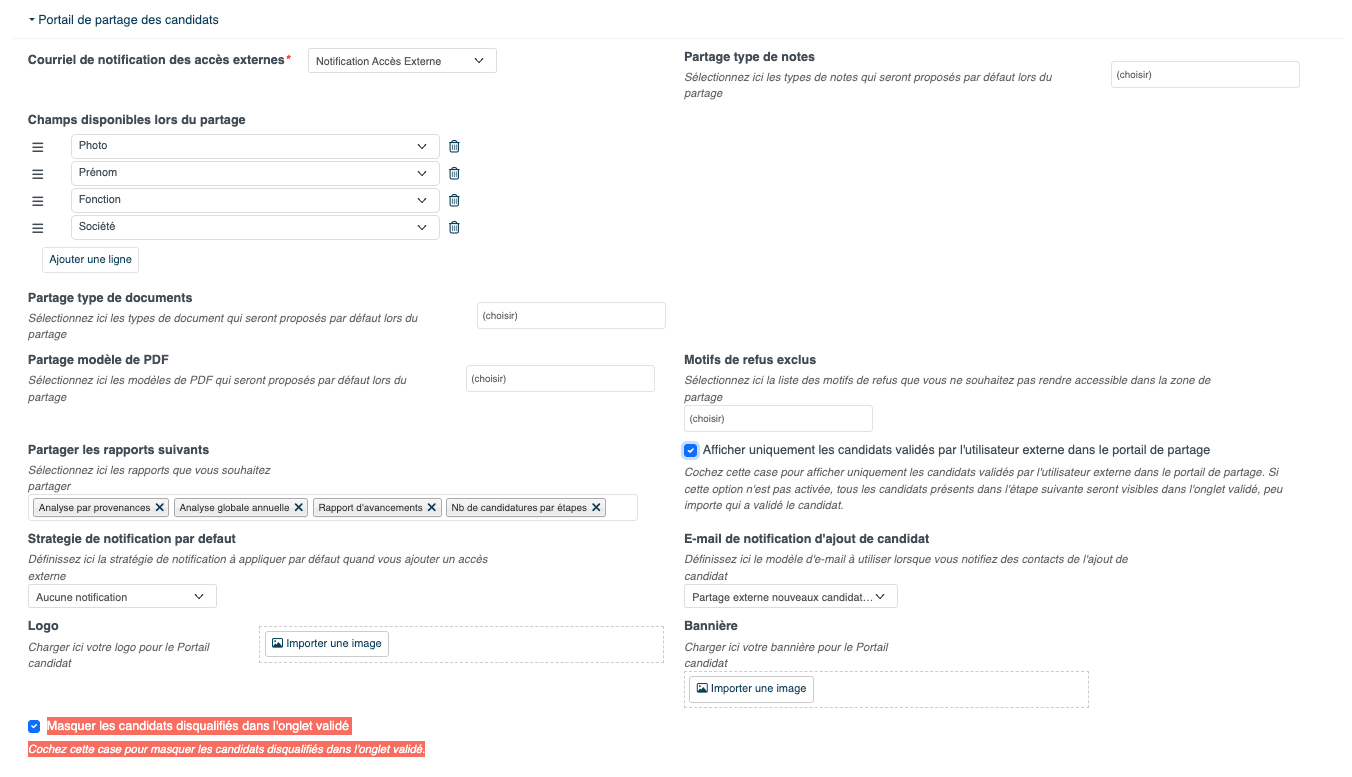This screenshot has height=777, width=1352.
Task: Toggle Afficher uniquement les candidats validés checkbox
Action: 690,450
